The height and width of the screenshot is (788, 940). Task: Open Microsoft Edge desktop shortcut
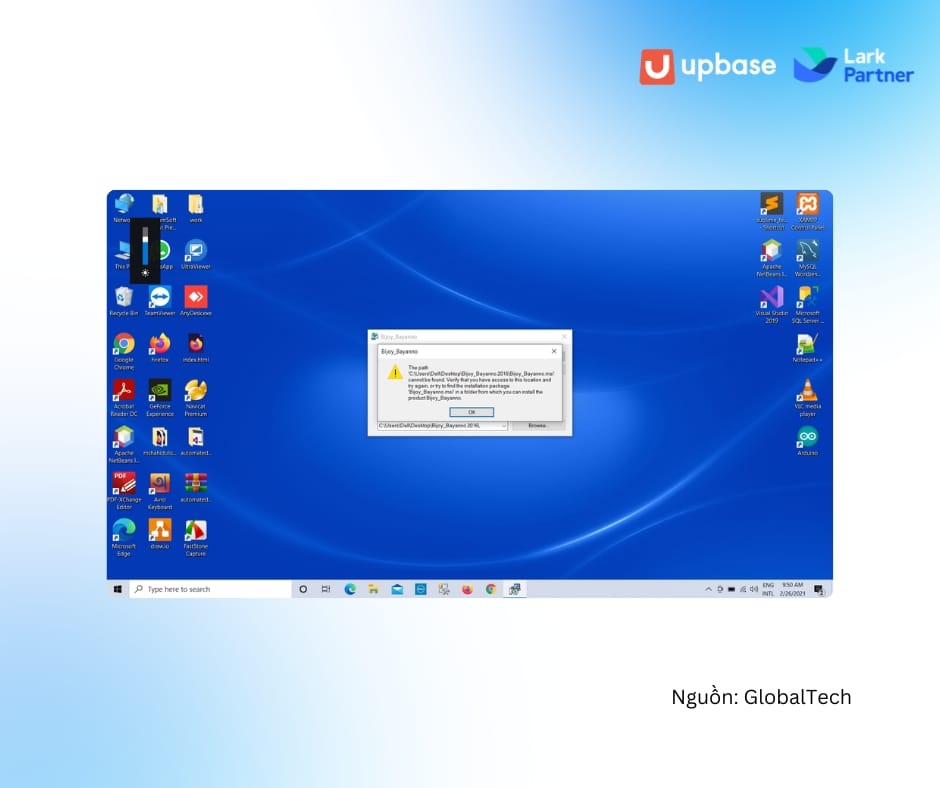click(123, 537)
